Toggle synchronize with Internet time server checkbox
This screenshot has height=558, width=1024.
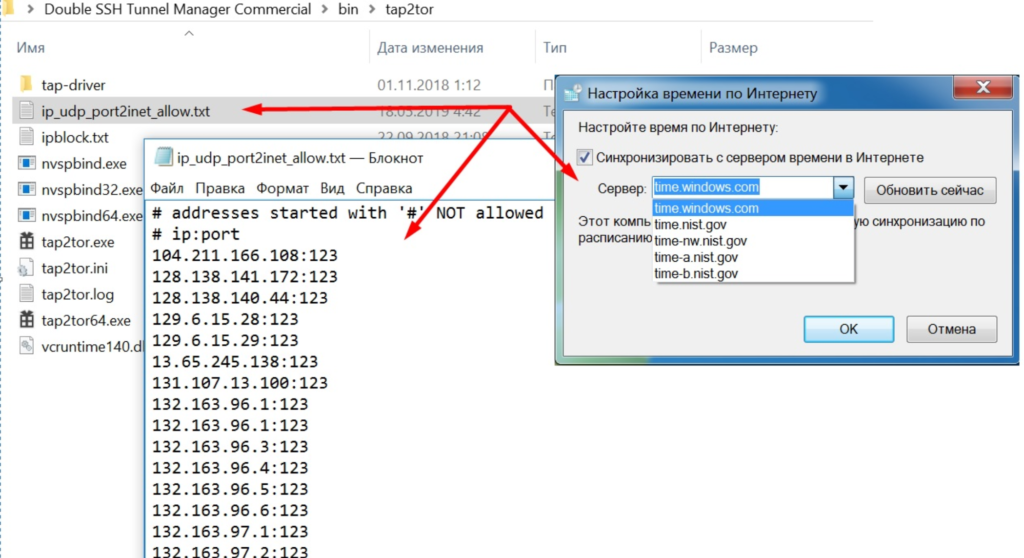(x=585, y=157)
